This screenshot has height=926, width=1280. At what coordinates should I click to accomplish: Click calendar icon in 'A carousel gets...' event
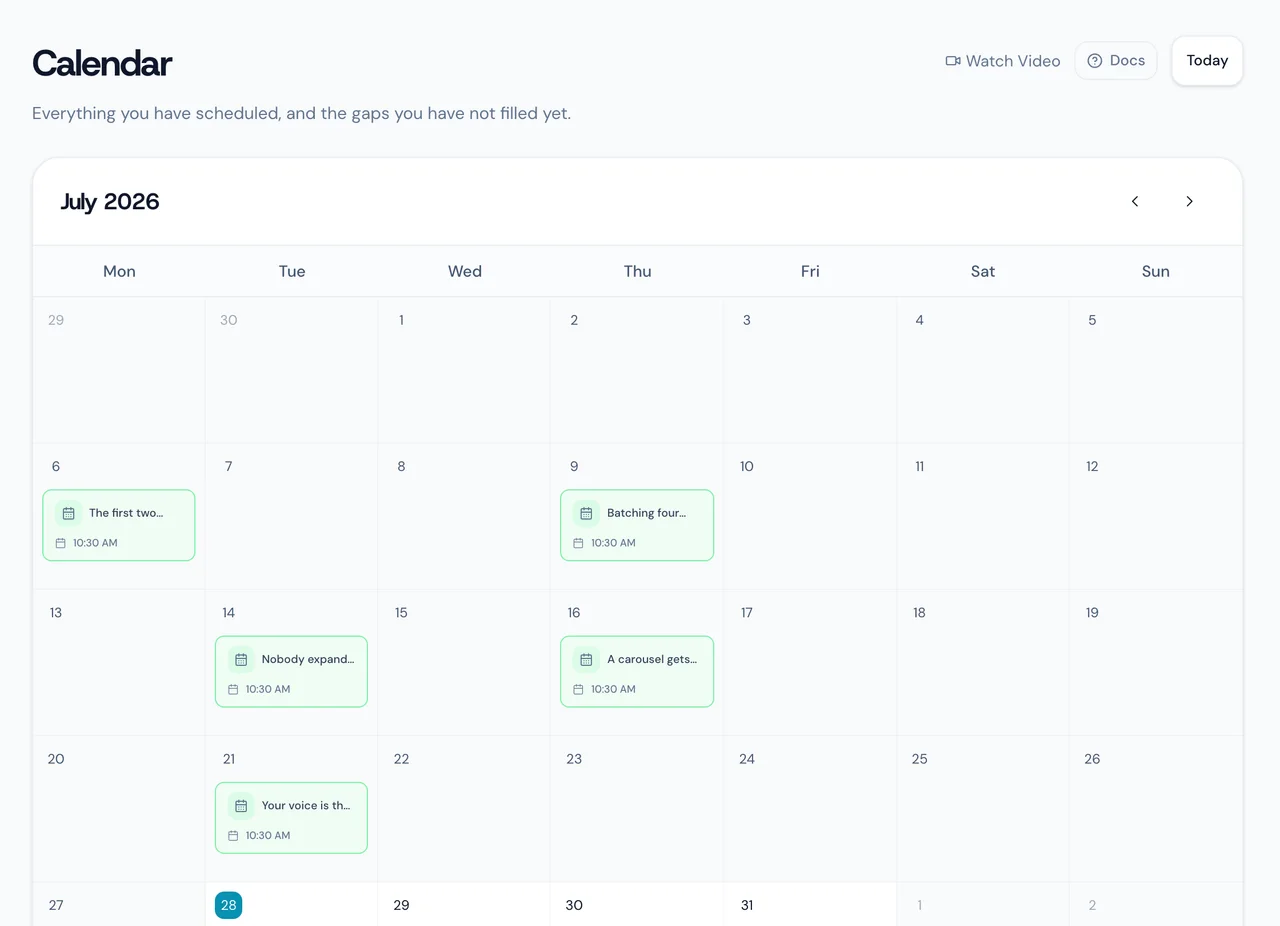click(x=586, y=659)
